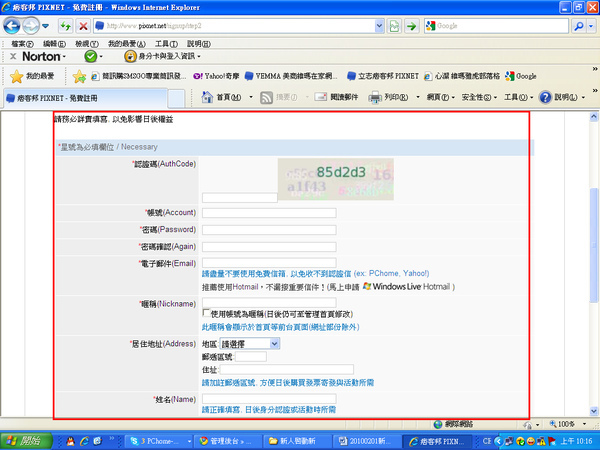
Task: Click the 密碼確認(Again) input field
Action: tap(269, 246)
